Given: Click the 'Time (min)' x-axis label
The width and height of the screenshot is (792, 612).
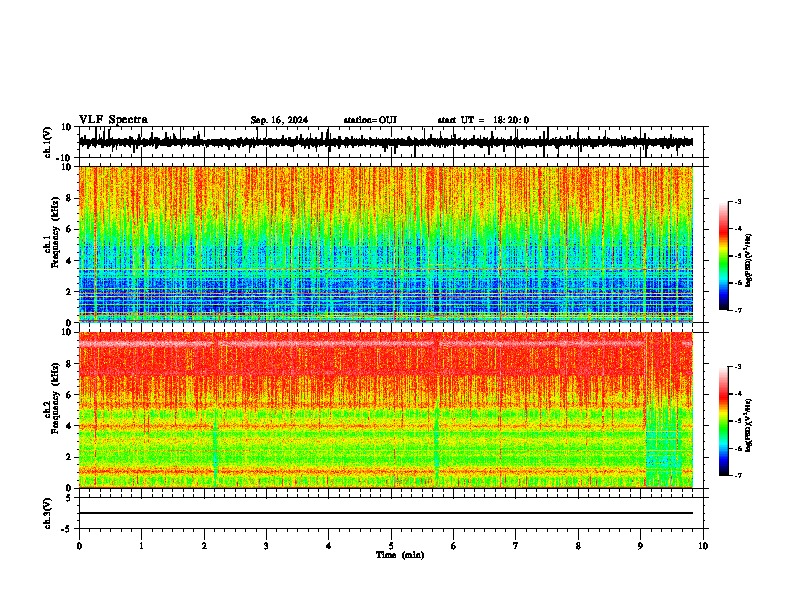Looking at the screenshot, I should pos(400,555).
